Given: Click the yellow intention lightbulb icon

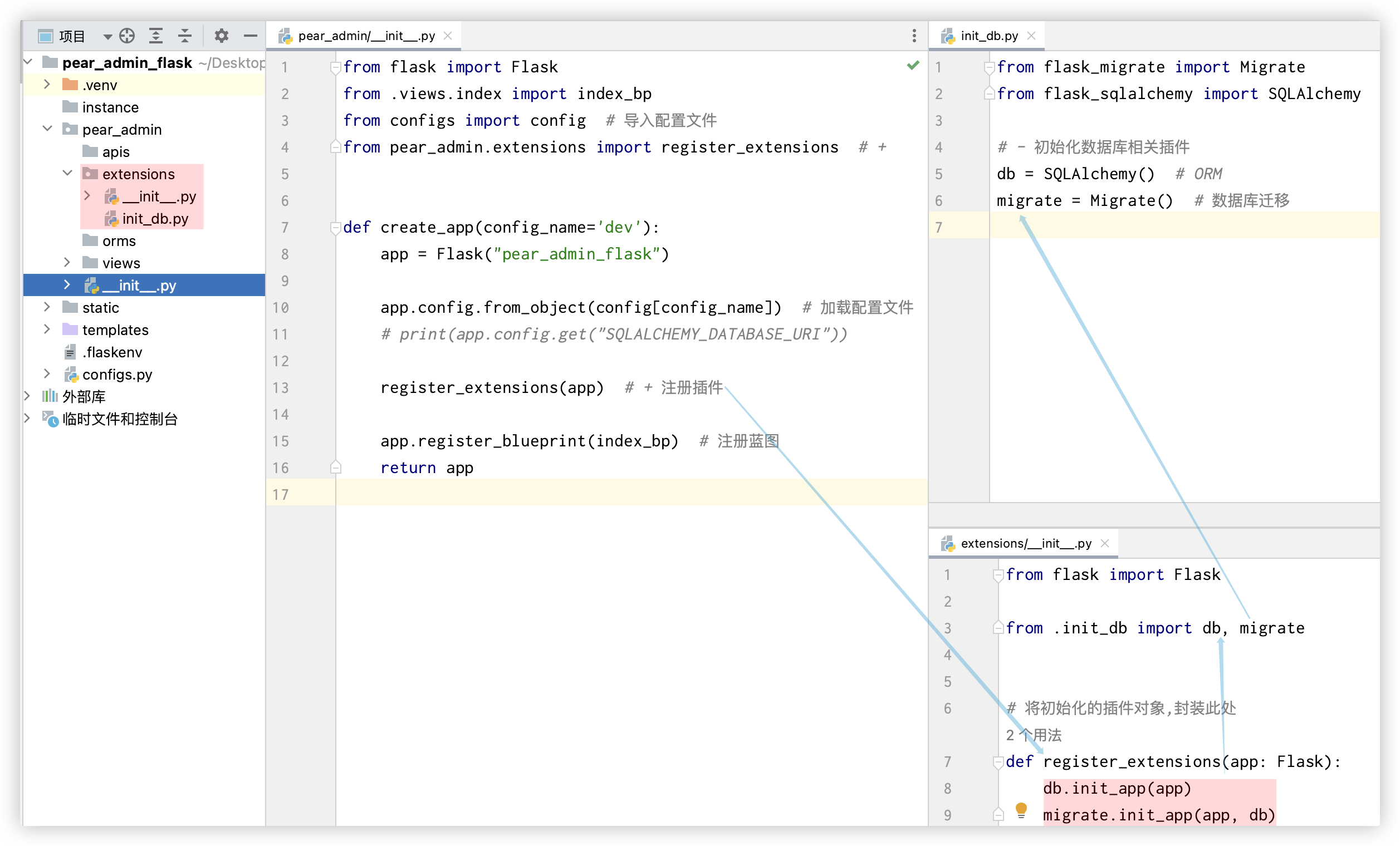Looking at the screenshot, I should click(x=1021, y=809).
